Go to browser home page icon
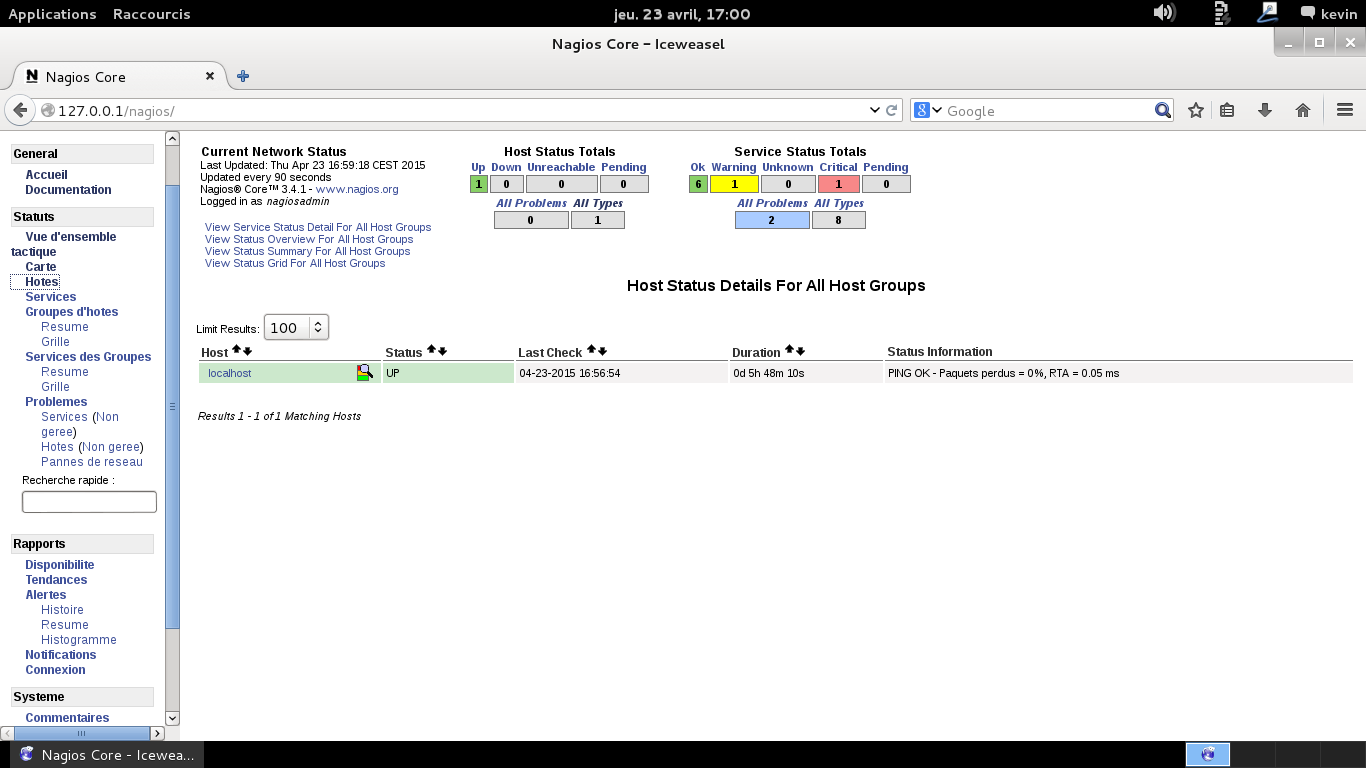The image size is (1366, 768). [1303, 110]
